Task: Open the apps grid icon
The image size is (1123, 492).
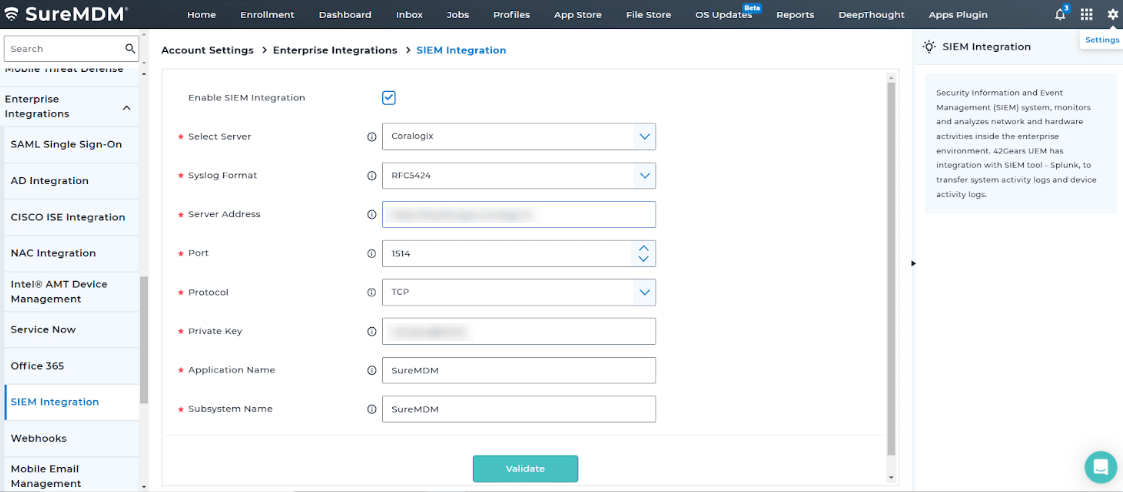Action: point(1086,14)
